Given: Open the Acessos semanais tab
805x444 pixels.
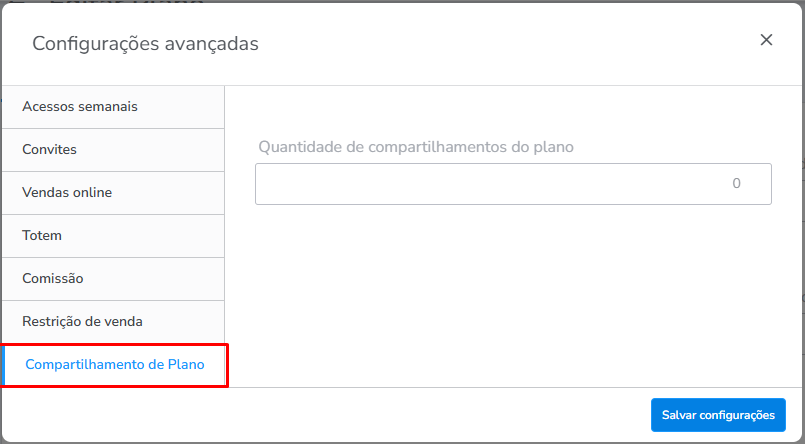Looking at the screenshot, I should click(x=80, y=106).
